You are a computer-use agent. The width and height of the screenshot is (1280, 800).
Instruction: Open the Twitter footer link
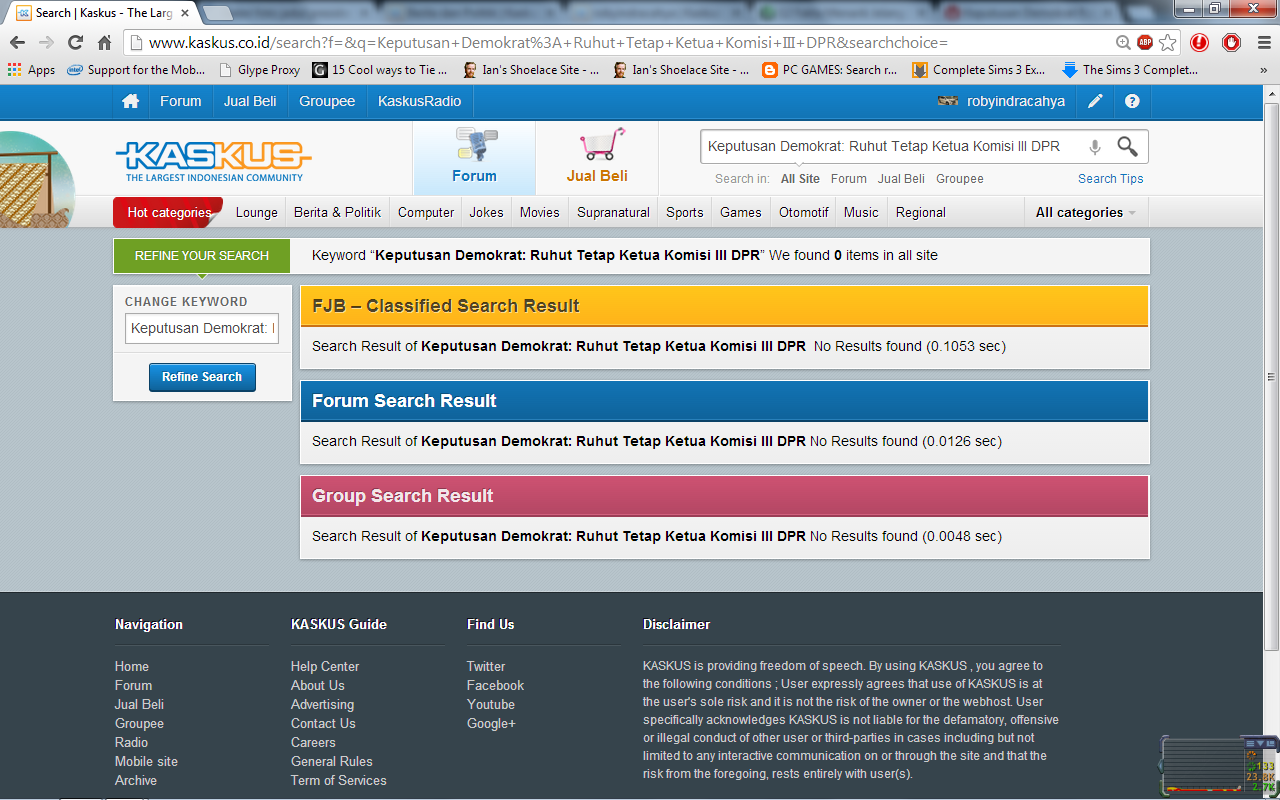coord(486,667)
